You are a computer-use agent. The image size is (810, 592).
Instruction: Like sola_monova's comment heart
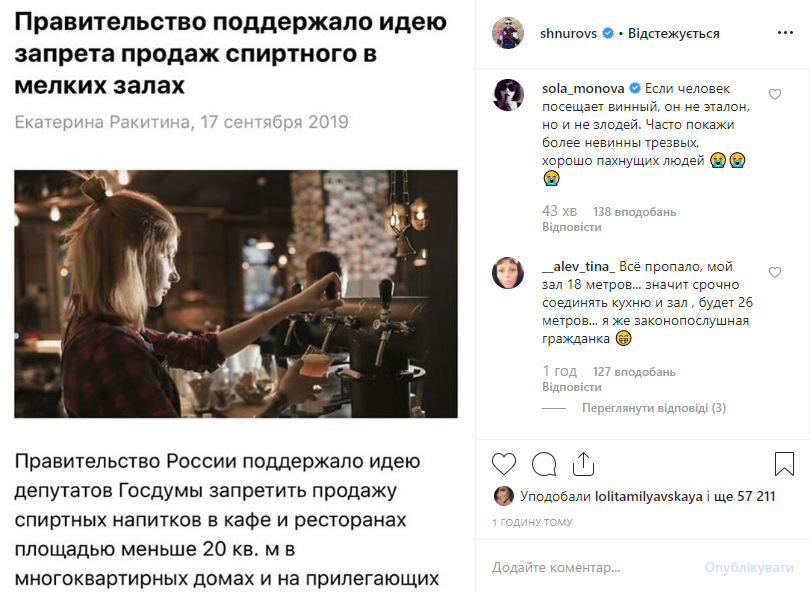pyautogui.click(x=774, y=94)
